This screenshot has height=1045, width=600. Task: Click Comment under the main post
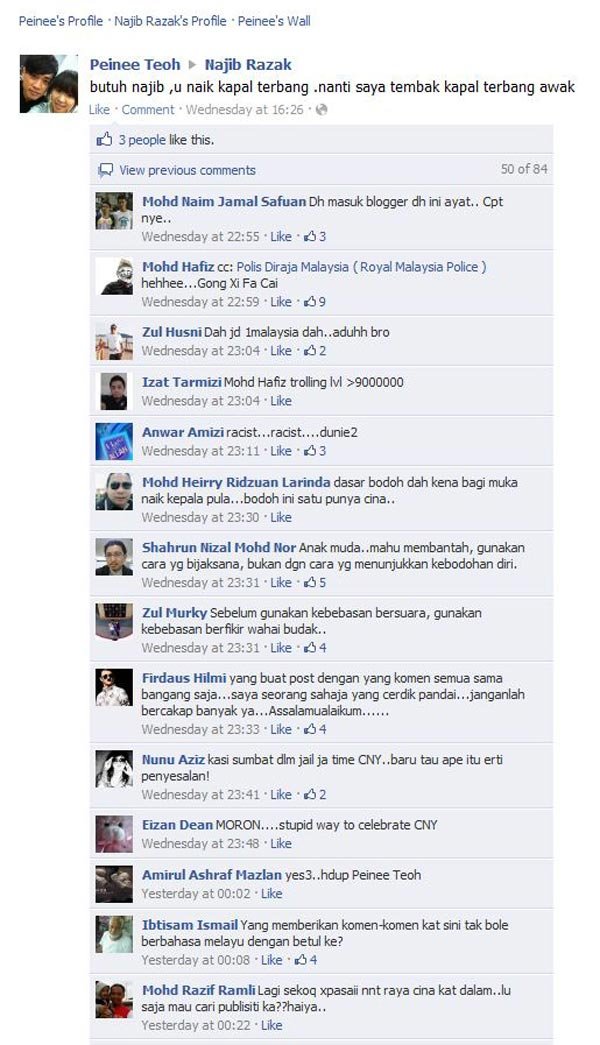(147, 109)
